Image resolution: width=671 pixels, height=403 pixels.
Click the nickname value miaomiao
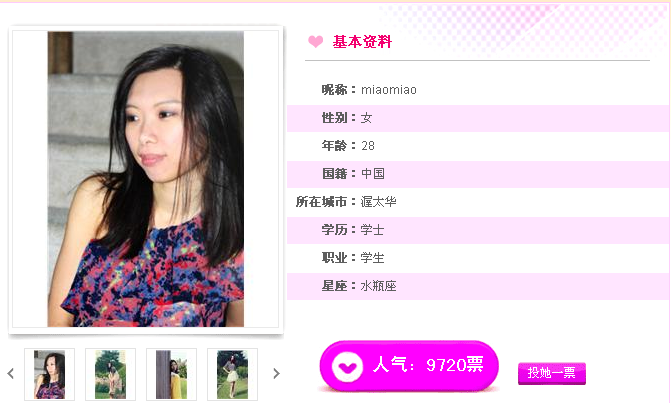tap(389, 90)
